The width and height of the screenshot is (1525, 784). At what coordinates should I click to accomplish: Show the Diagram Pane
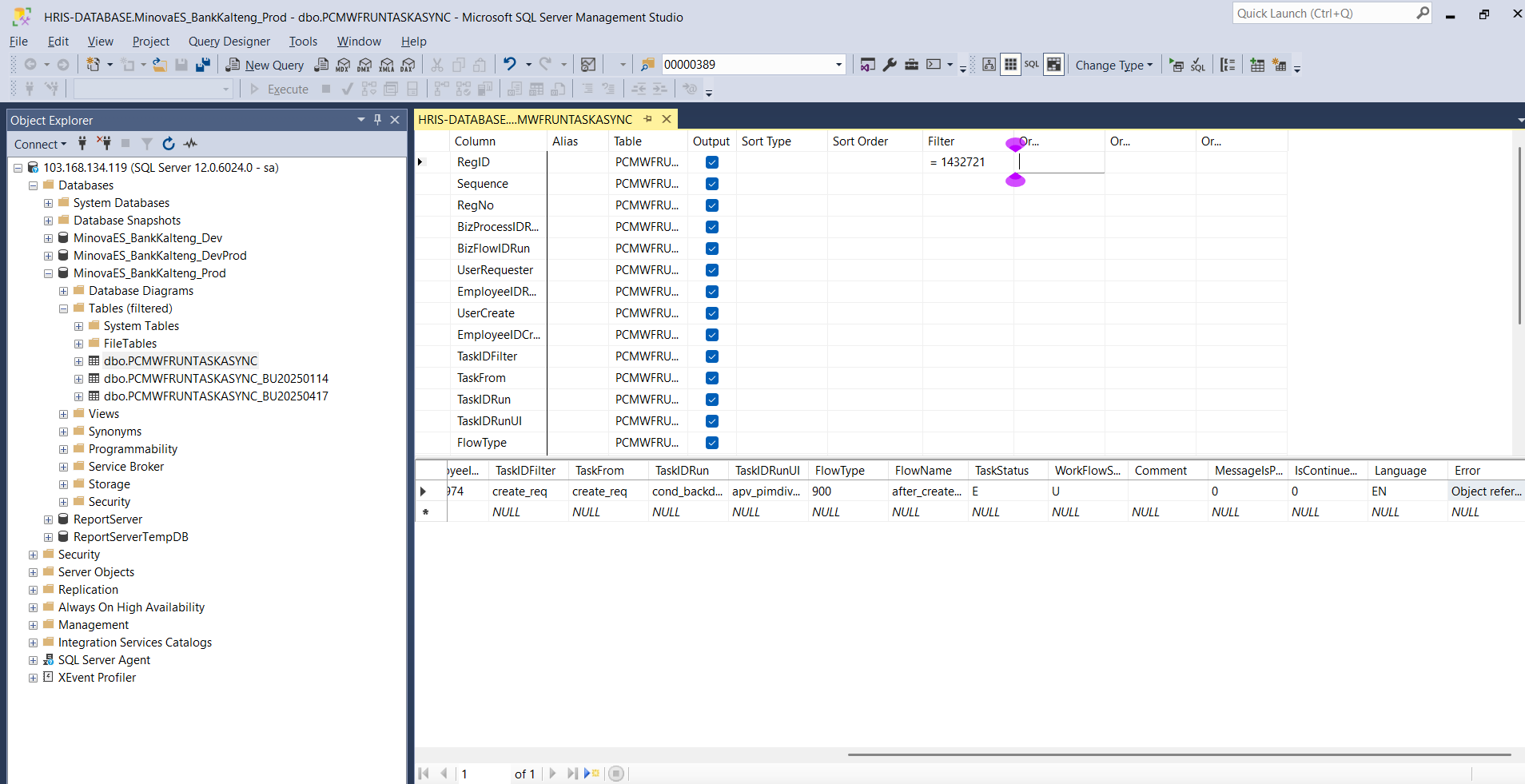[x=989, y=65]
